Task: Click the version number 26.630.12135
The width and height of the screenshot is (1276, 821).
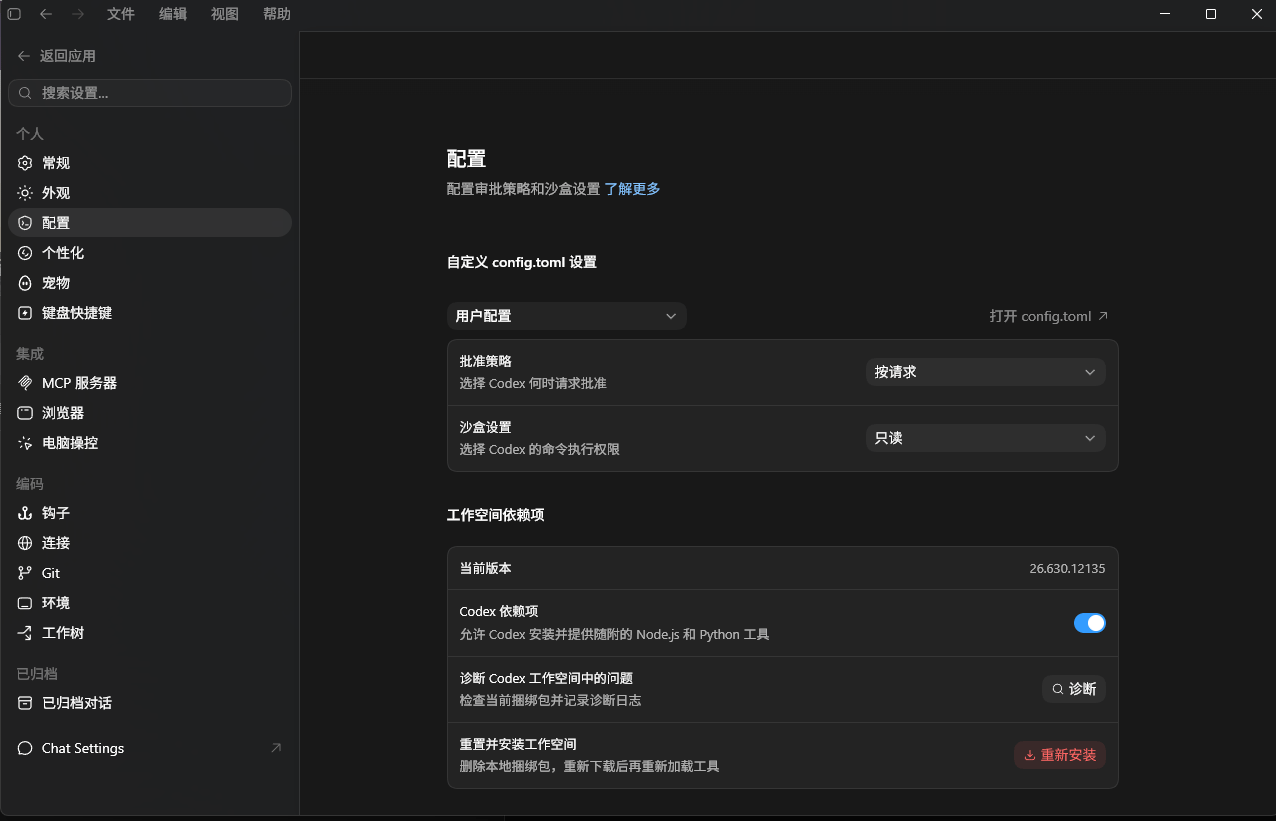Action: tap(1067, 568)
